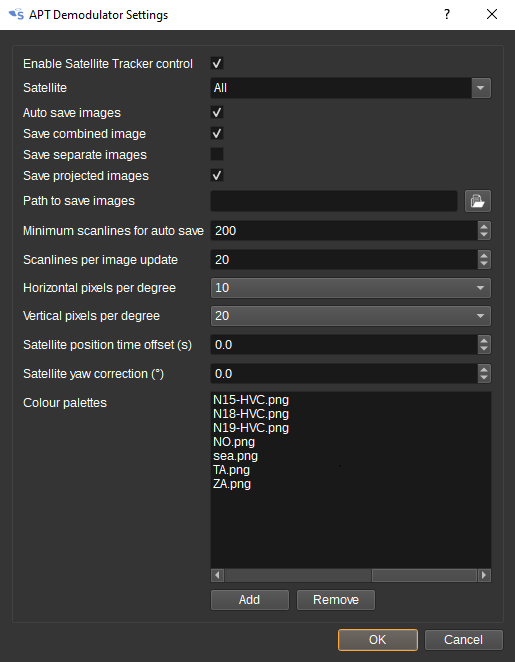Click Satellite yaw correction field
Viewport: 515px width, 662px height.
(344, 374)
